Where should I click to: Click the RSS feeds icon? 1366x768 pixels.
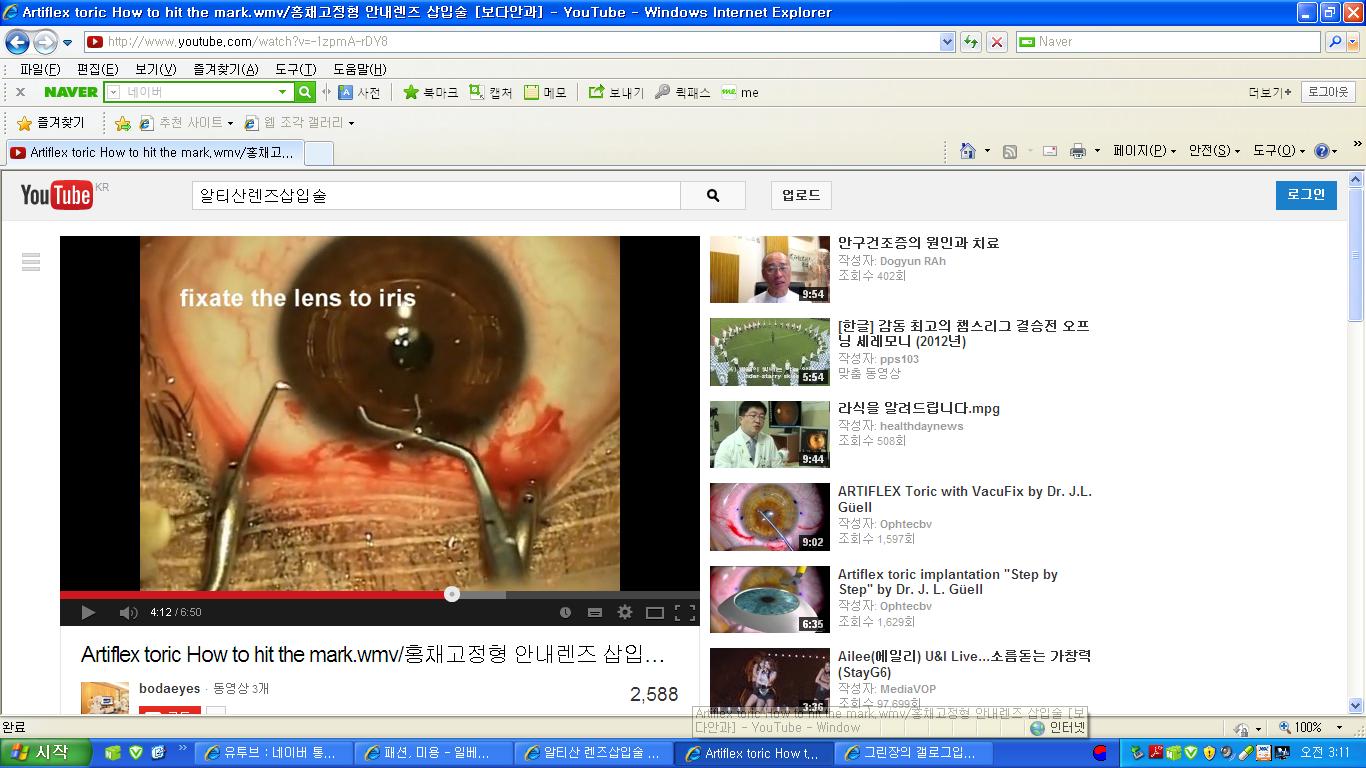(1010, 151)
